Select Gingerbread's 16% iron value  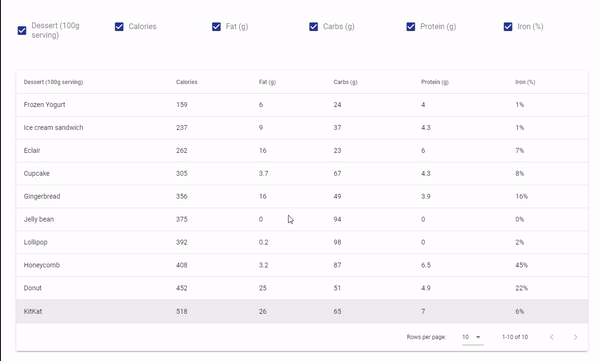(x=521, y=196)
